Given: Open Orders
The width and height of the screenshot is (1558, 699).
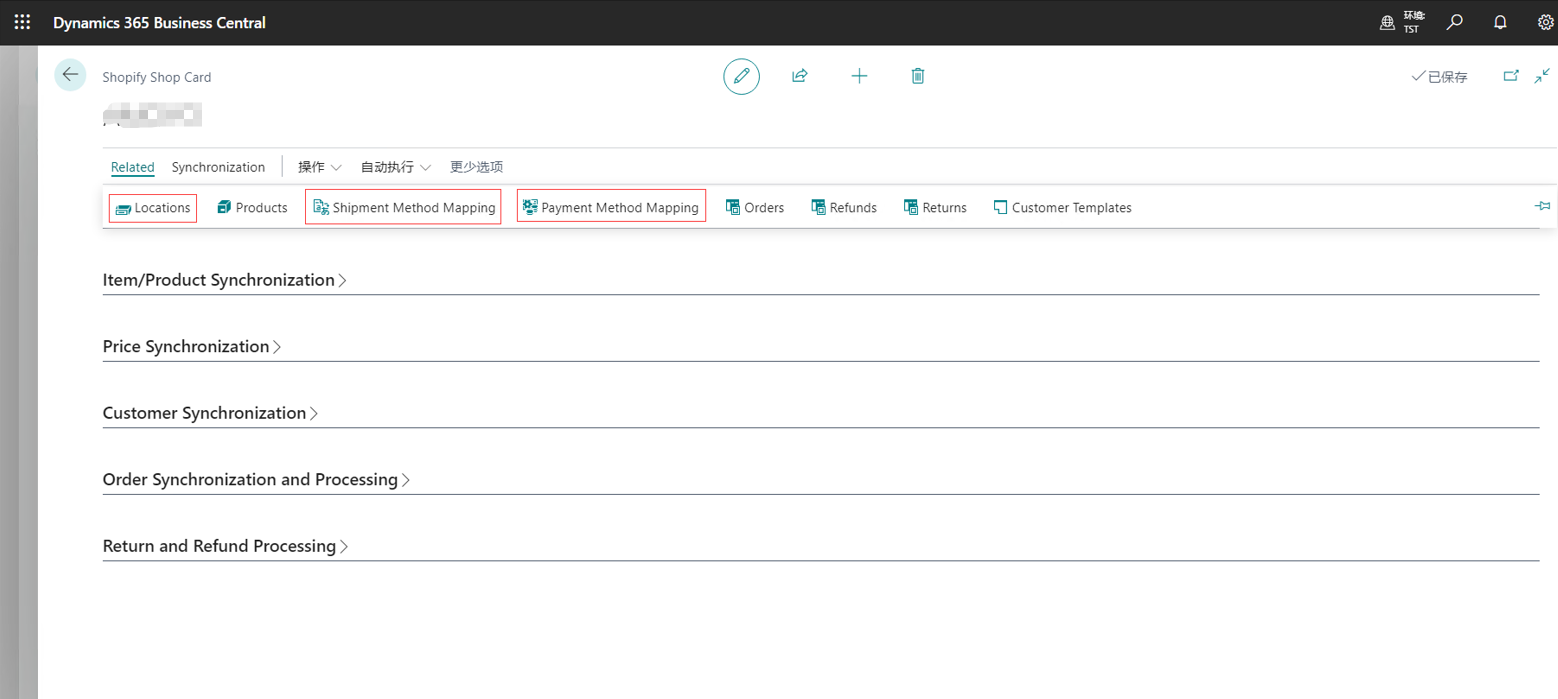Looking at the screenshot, I should click(754, 208).
